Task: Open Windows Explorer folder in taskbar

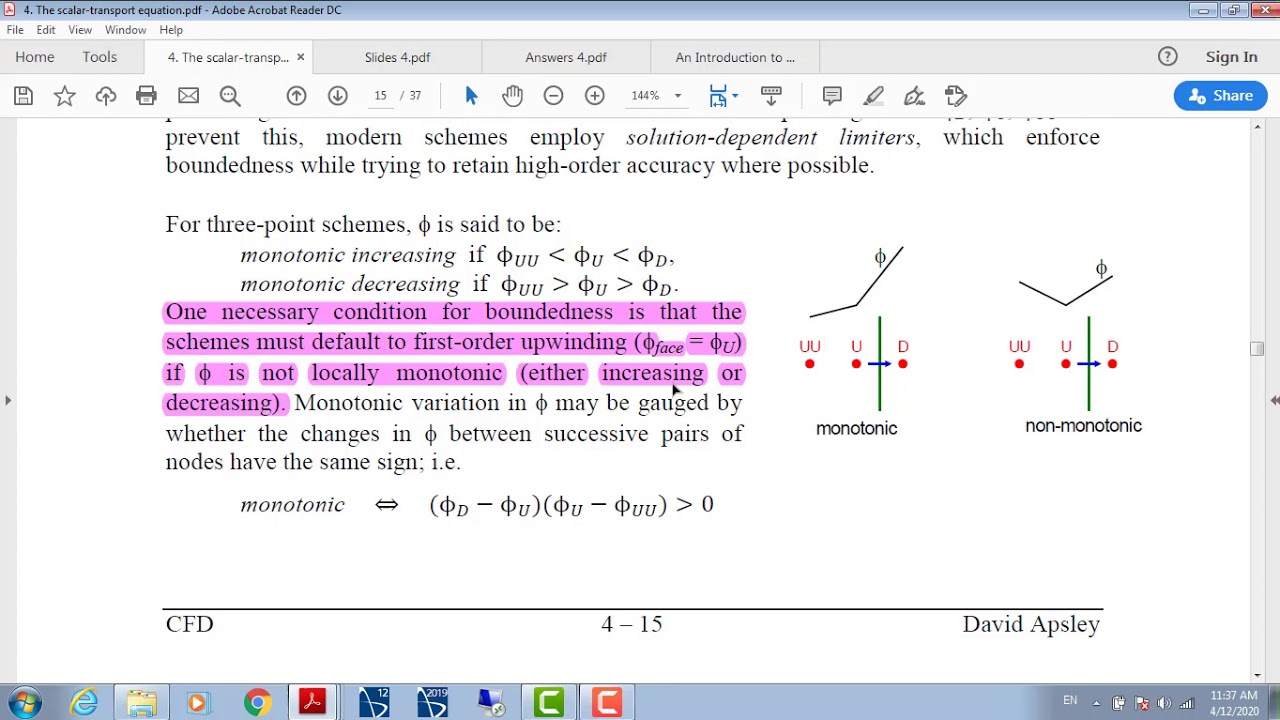Action: pyautogui.click(x=141, y=702)
